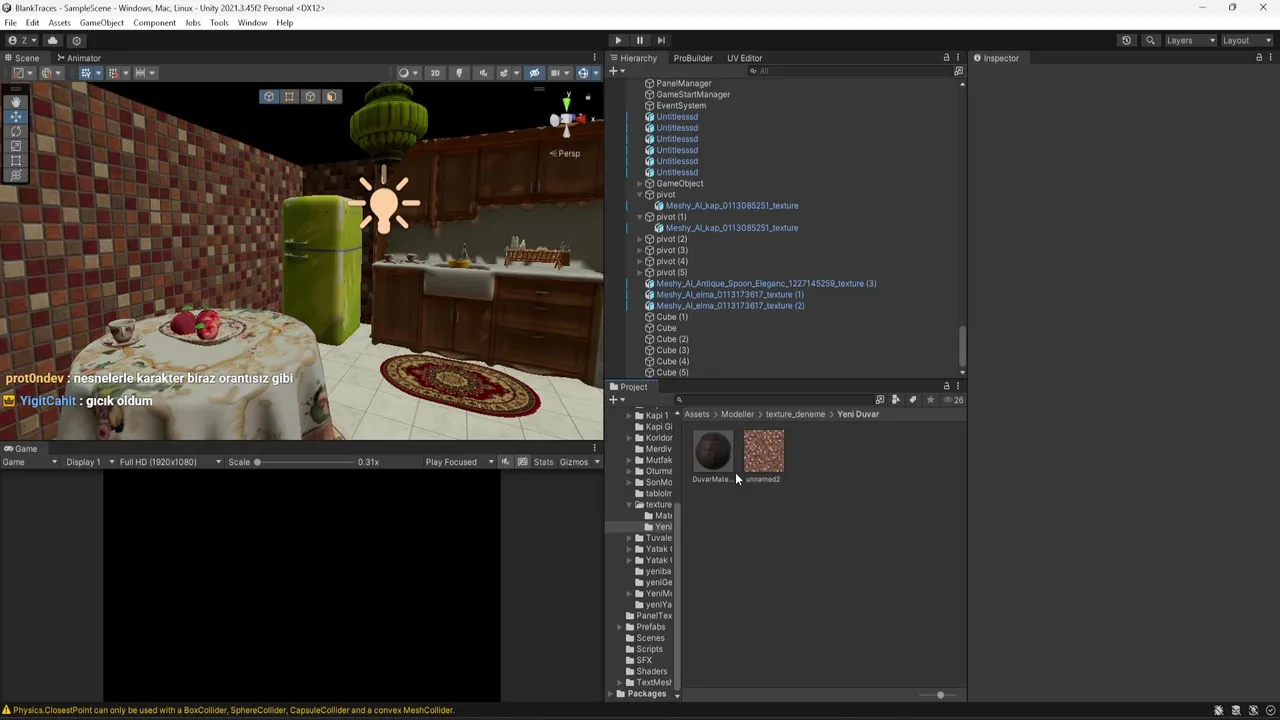Switch to the ProBuilder tab
1280x720 pixels.
coord(692,58)
